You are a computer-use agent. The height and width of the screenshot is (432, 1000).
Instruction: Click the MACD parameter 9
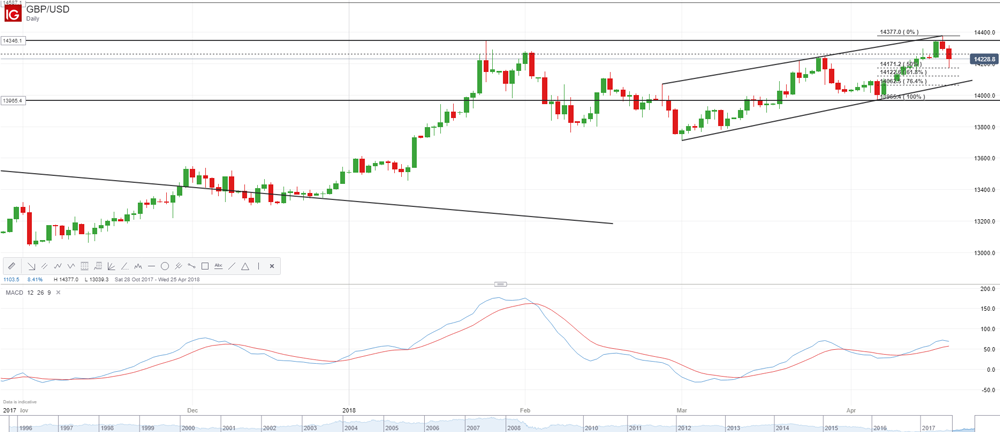pos(49,292)
